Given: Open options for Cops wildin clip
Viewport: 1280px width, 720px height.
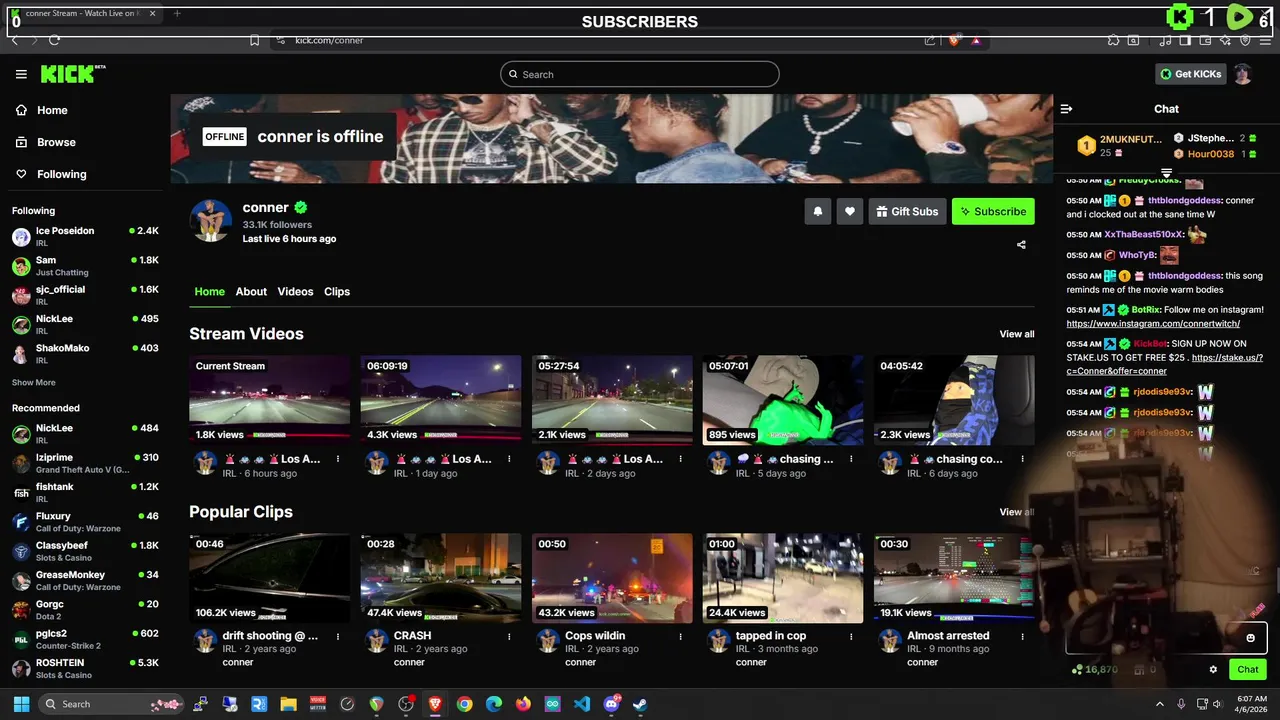Looking at the screenshot, I should (680, 636).
